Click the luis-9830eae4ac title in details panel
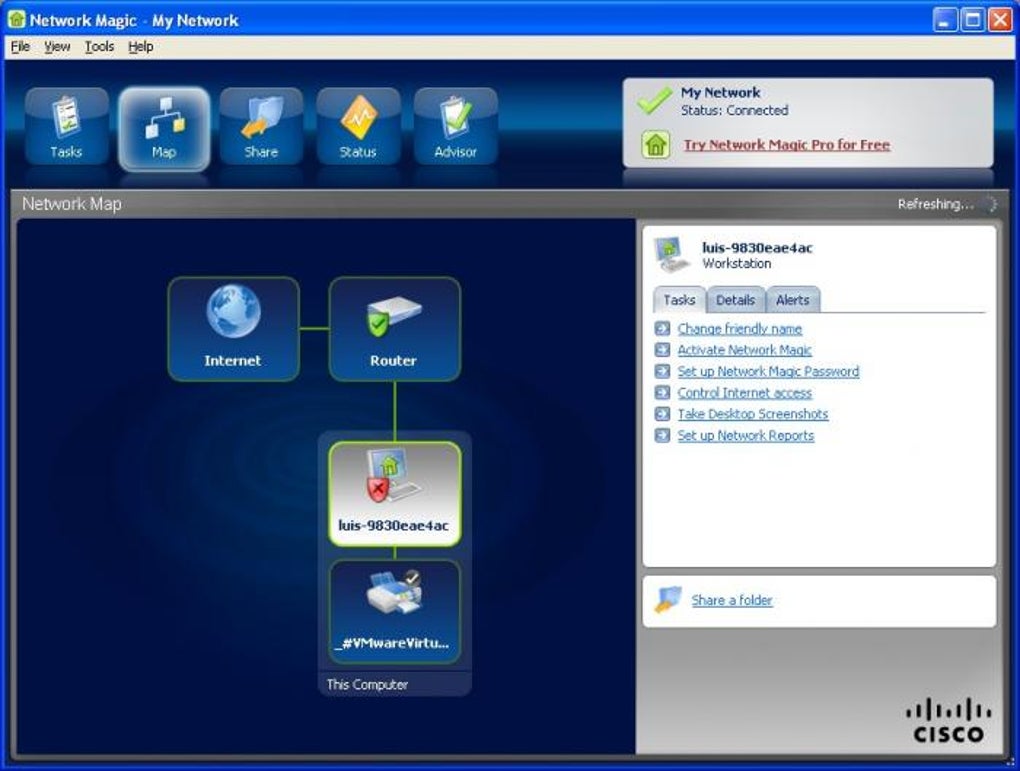Image resolution: width=1020 pixels, height=771 pixels. tap(757, 247)
